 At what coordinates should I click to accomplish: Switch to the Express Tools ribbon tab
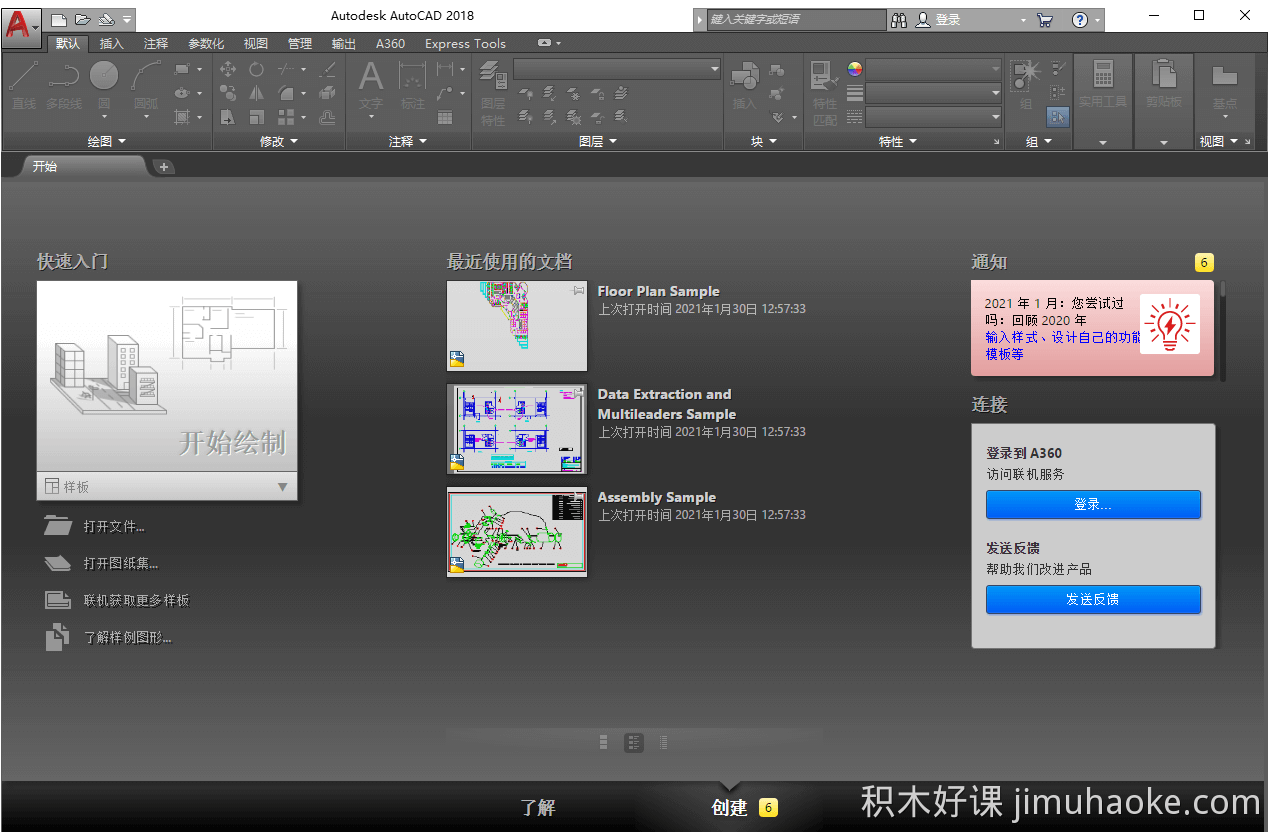(x=465, y=43)
